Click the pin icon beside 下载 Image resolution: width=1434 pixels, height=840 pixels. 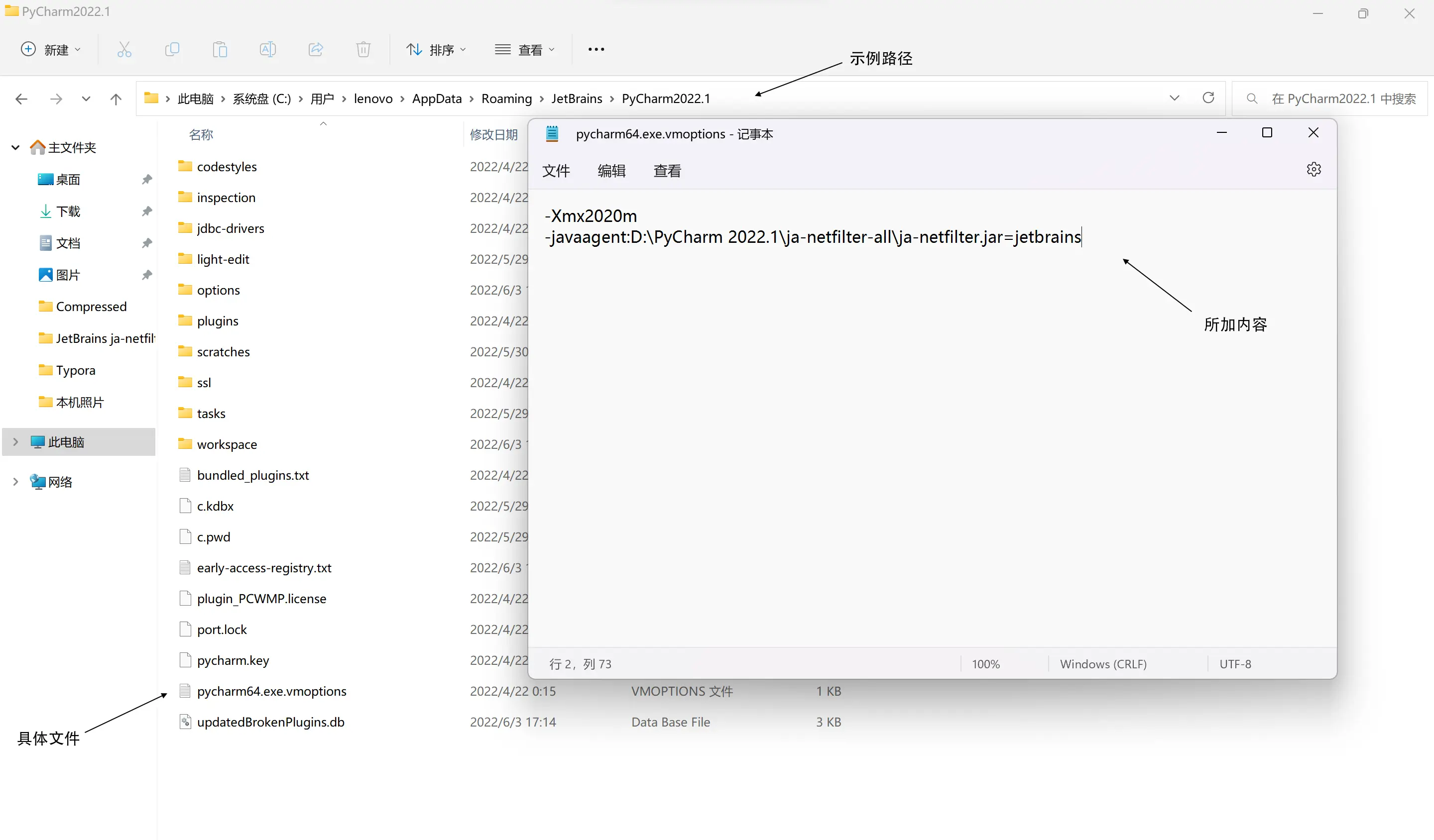(147, 211)
